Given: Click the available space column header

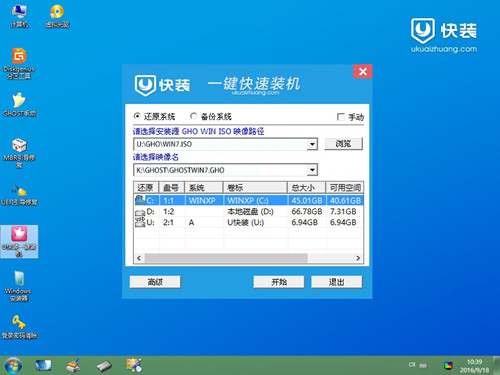Looking at the screenshot, I should [345, 188].
